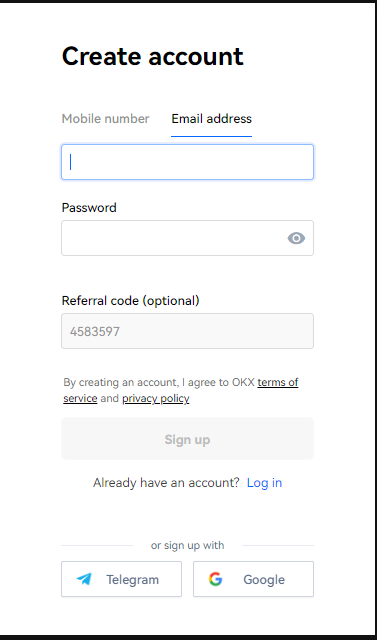The image size is (377, 640).
Task: Click the colorful Google G logo
Action: [215, 579]
